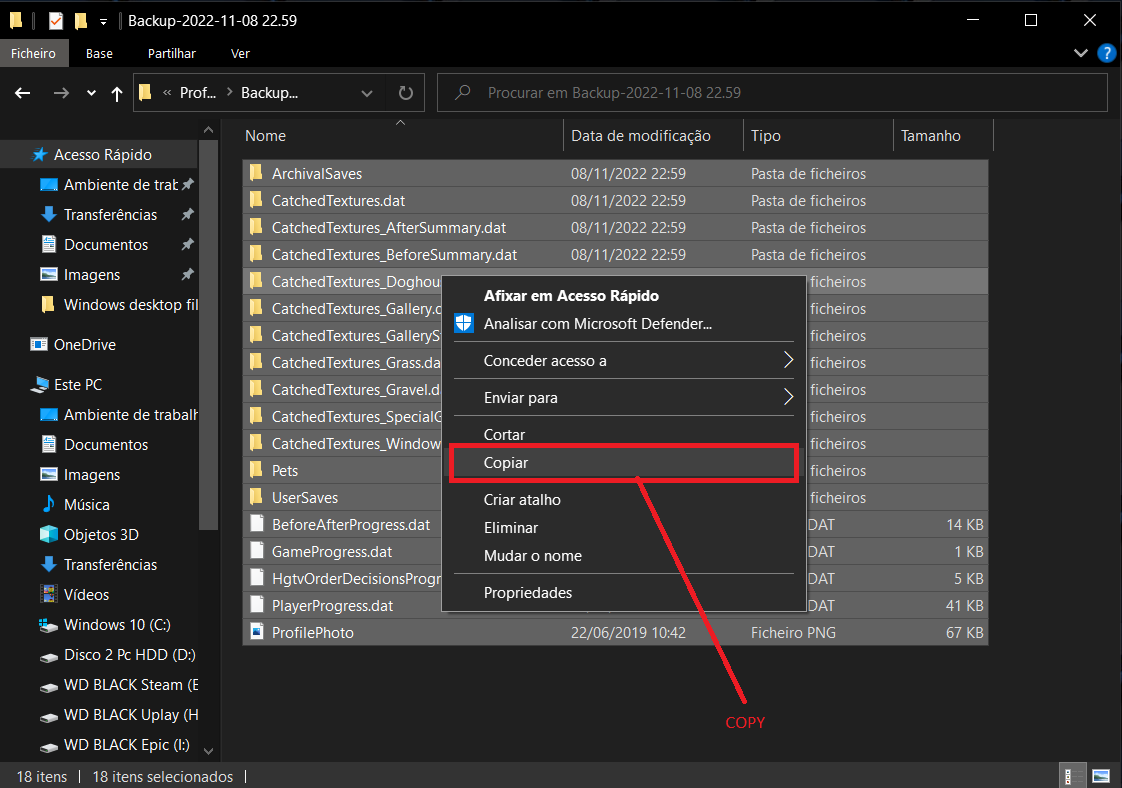The width and height of the screenshot is (1122, 788).
Task: Click the ProfilePhoto PNG file icon
Action: pyautogui.click(x=257, y=632)
